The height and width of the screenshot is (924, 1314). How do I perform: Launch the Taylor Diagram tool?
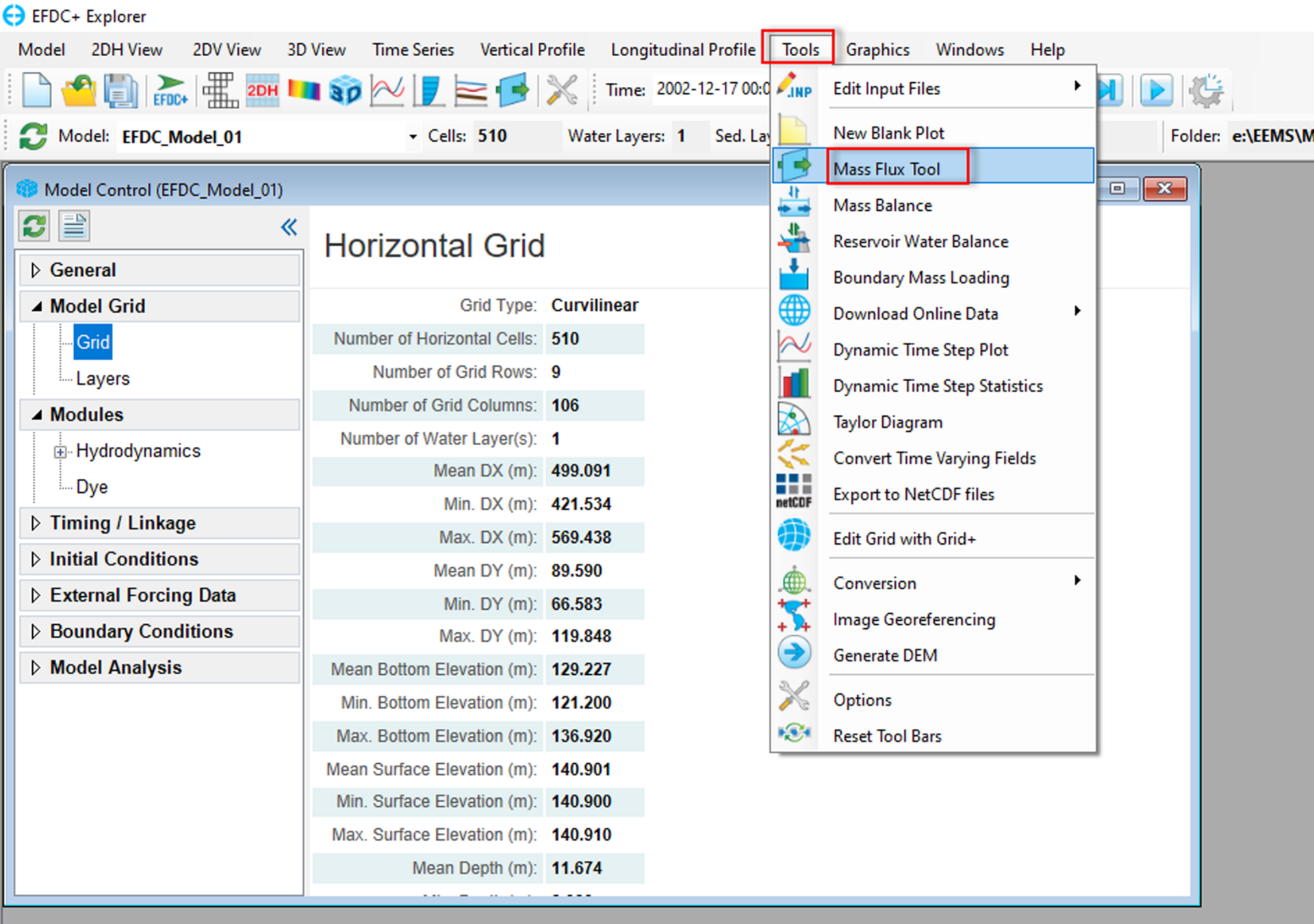tap(888, 422)
